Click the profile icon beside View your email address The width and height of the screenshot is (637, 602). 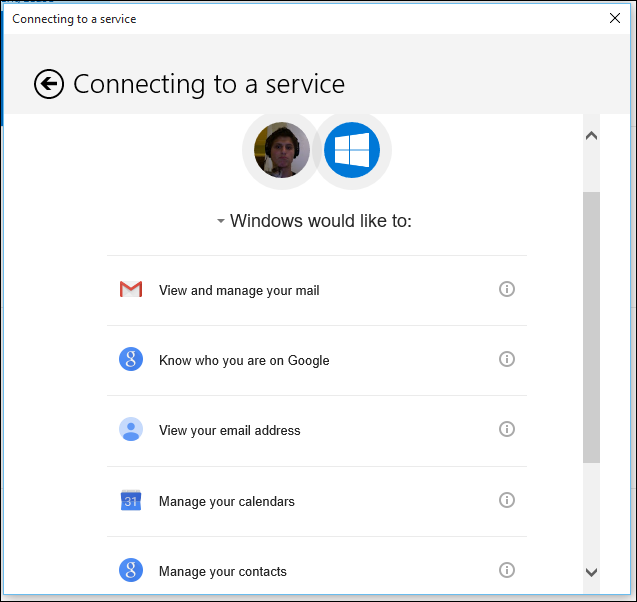pyautogui.click(x=131, y=430)
